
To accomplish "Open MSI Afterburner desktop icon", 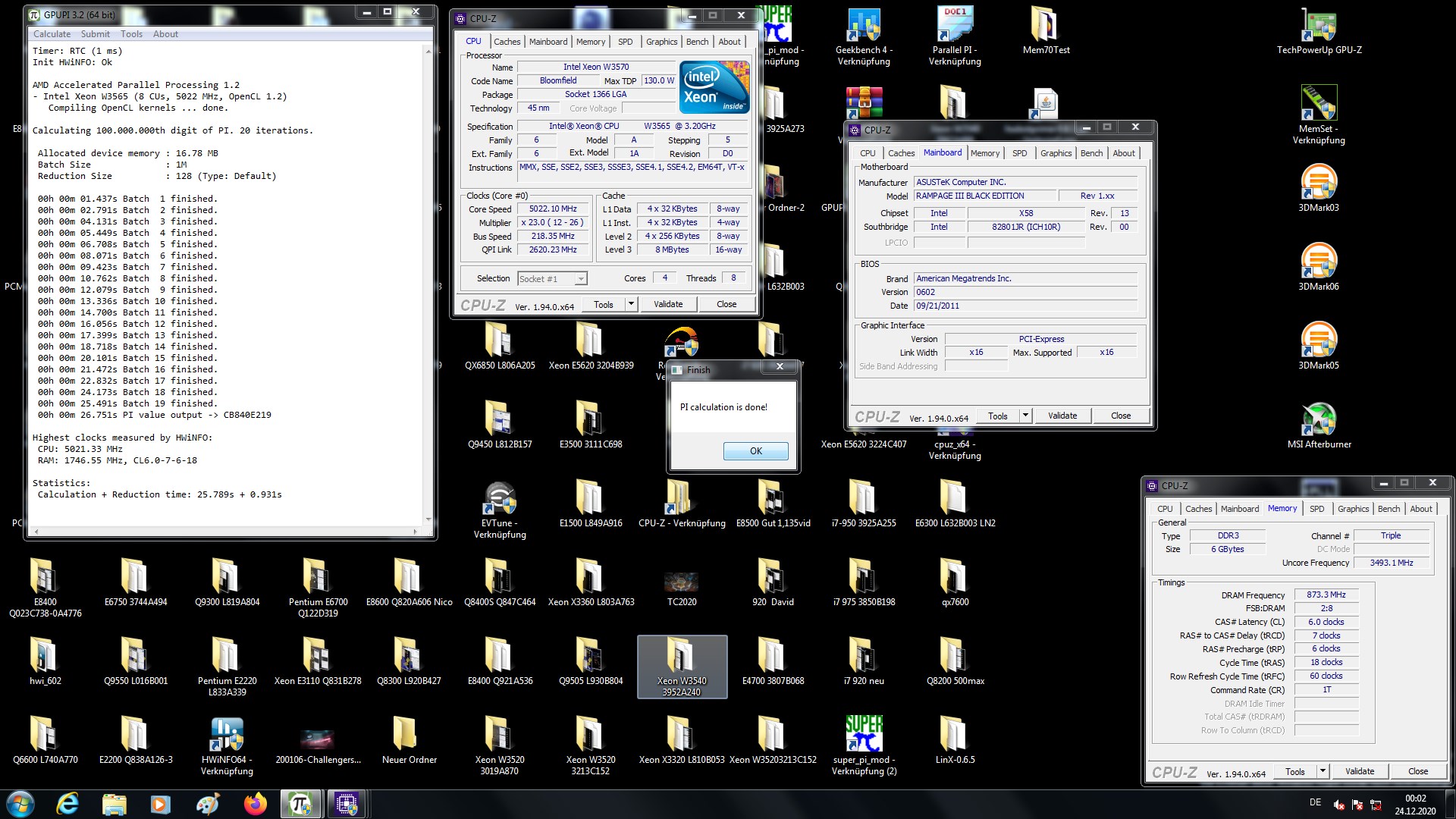I will point(1319,425).
